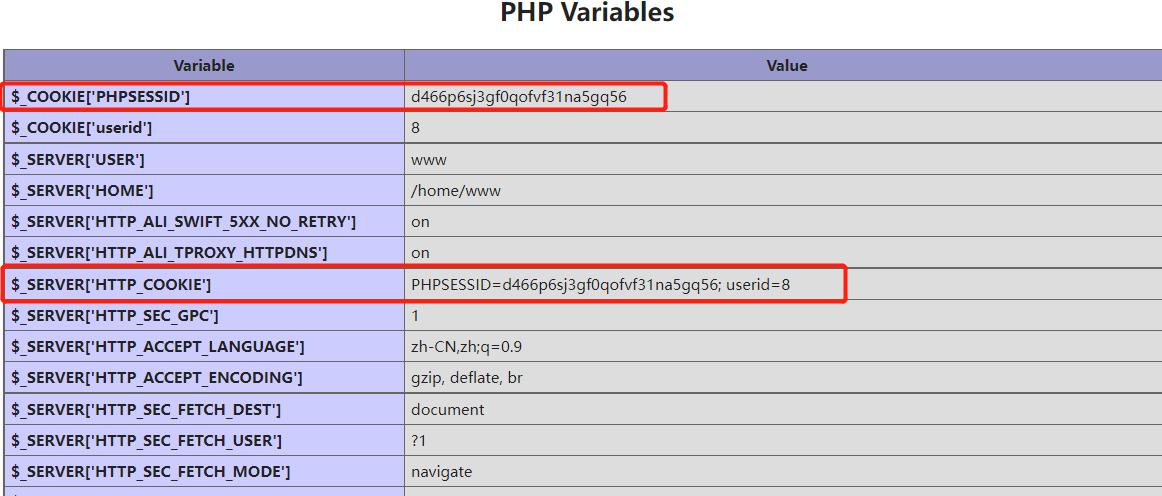The image size is (1162, 496).
Task: Select the $_COOKIE['userid'] variable cell
Action: tap(204, 128)
